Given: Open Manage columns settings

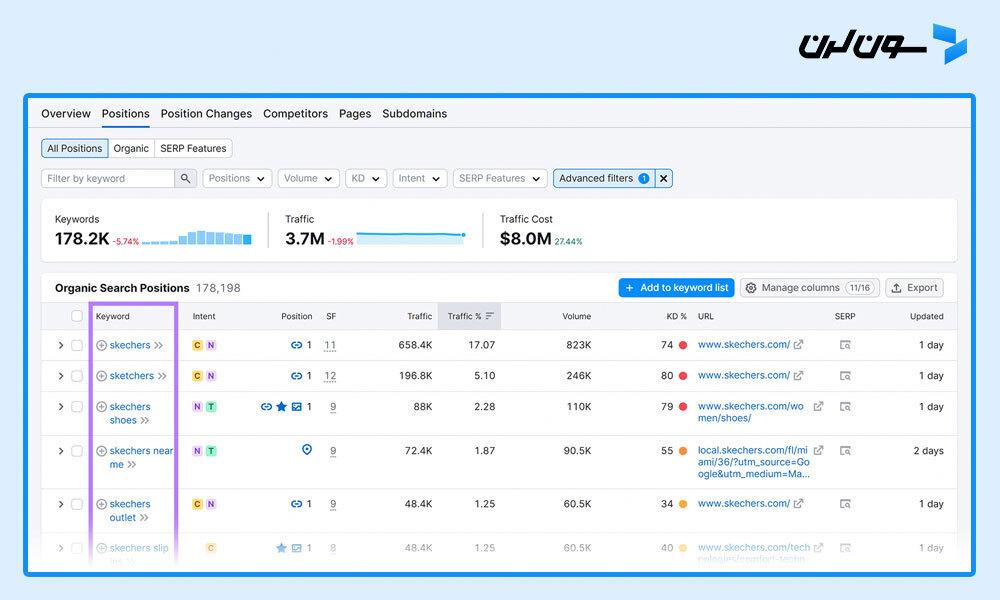Looking at the screenshot, I should [x=810, y=288].
